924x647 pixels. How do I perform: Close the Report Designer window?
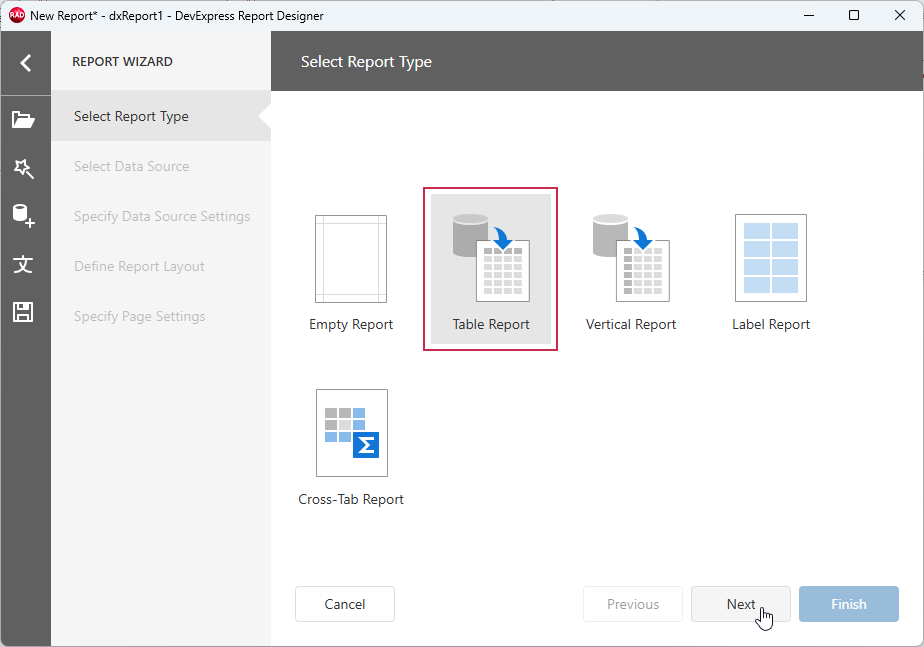pyautogui.click(x=900, y=15)
